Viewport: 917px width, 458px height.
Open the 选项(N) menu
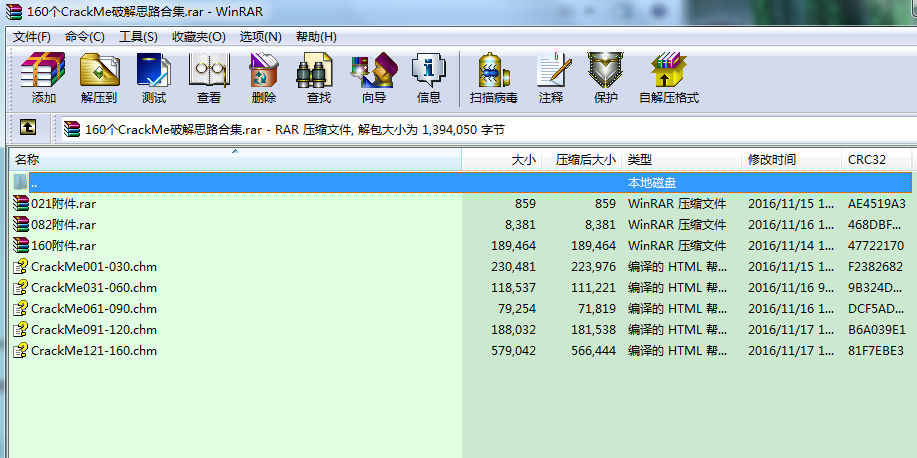(261, 37)
